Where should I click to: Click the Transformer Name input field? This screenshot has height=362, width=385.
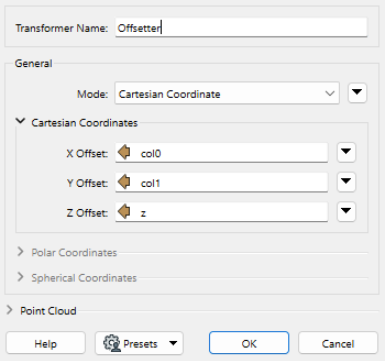coord(241,28)
